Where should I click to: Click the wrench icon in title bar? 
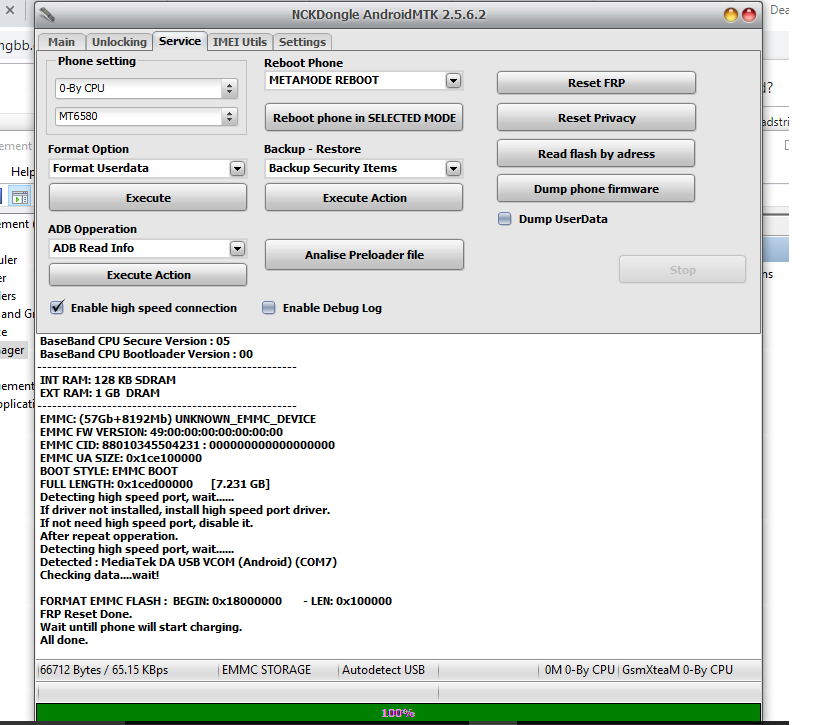pyautogui.click(x=48, y=15)
